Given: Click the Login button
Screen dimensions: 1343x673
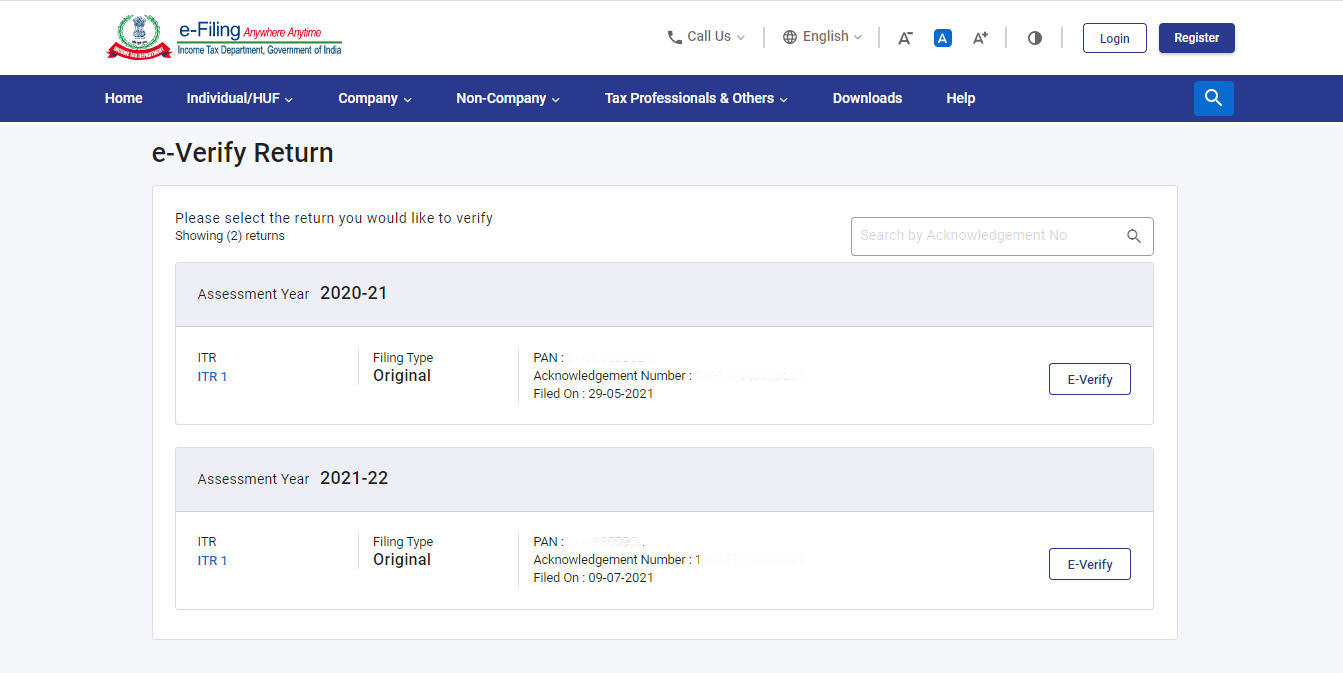Looking at the screenshot, I should coord(1114,37).
